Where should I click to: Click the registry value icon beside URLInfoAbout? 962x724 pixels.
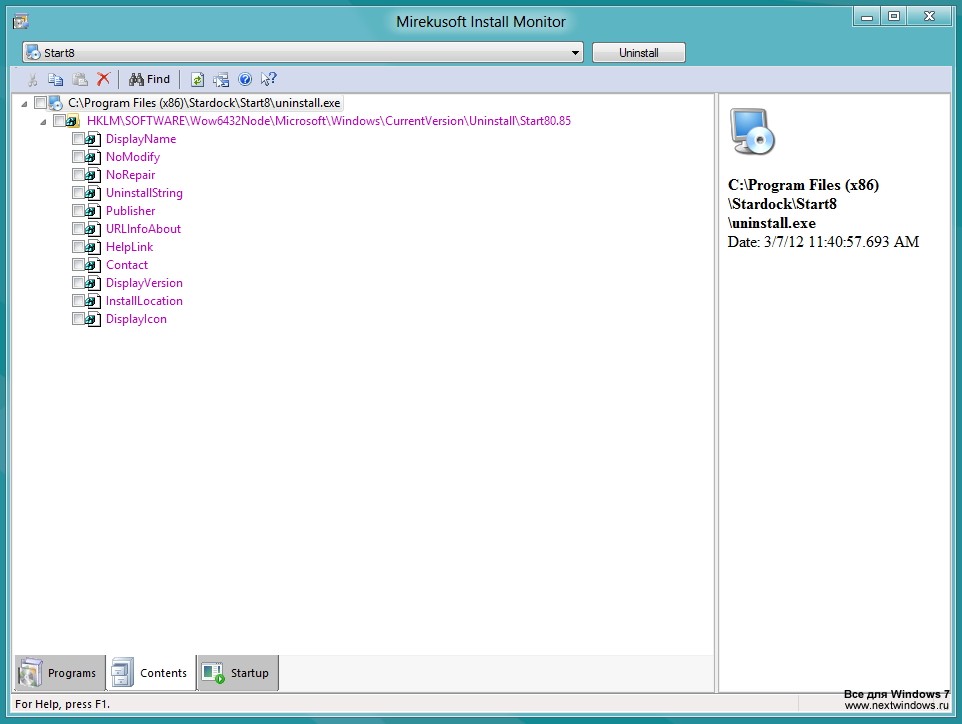point(93,229)
